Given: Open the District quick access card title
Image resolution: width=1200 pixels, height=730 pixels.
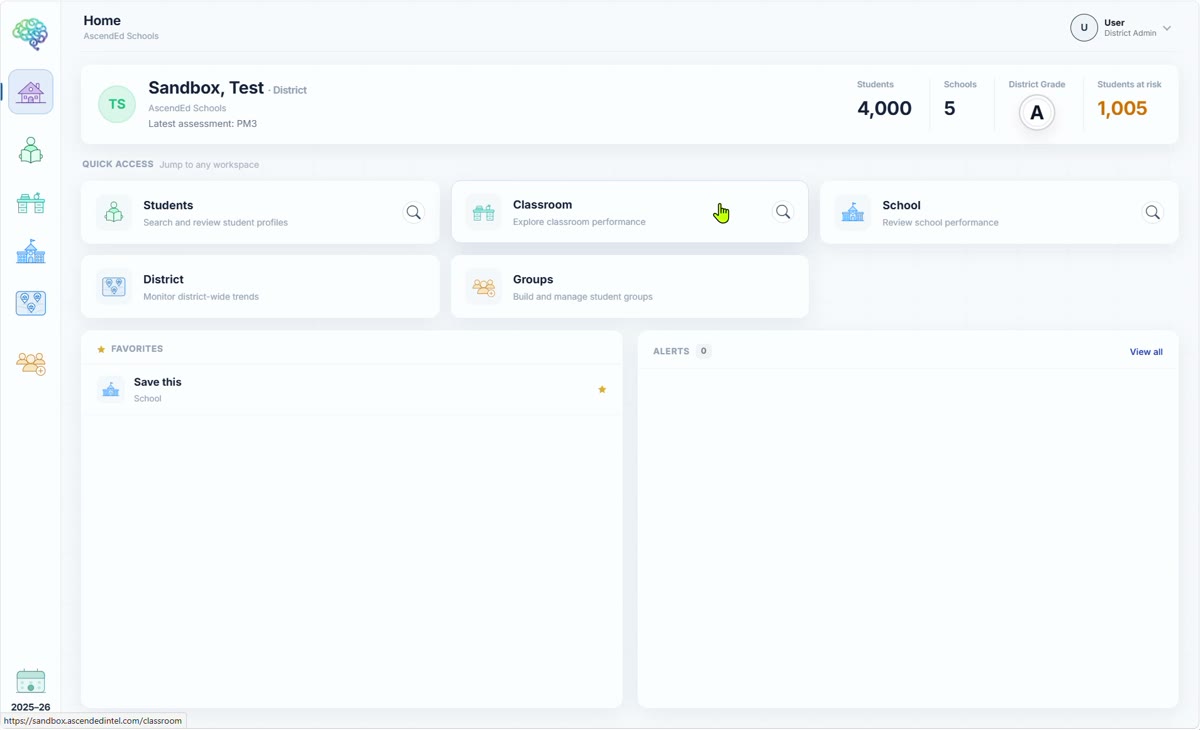Looking at the screenshot, I should pyautogui.click(x=163, y=279).
